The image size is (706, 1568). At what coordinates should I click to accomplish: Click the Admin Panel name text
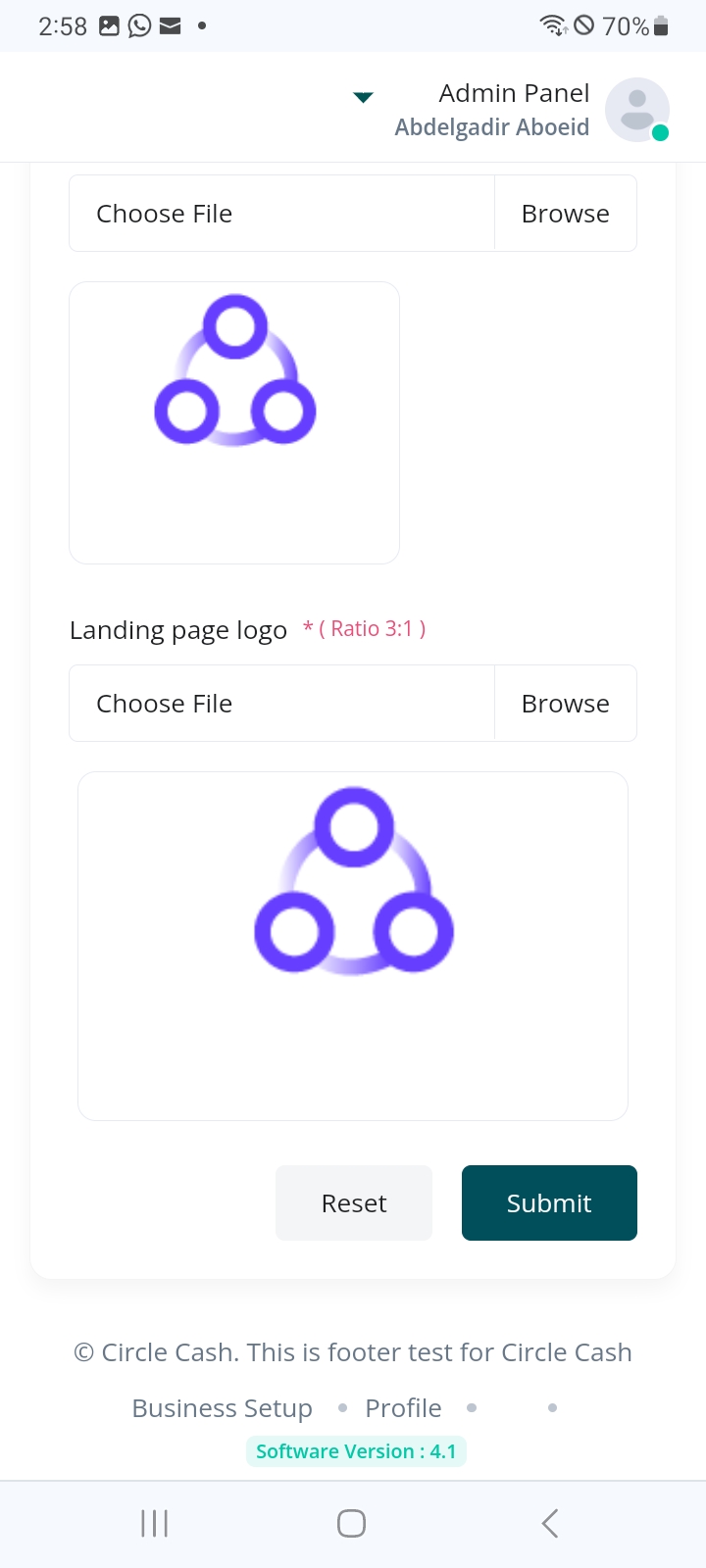point(514,93)
